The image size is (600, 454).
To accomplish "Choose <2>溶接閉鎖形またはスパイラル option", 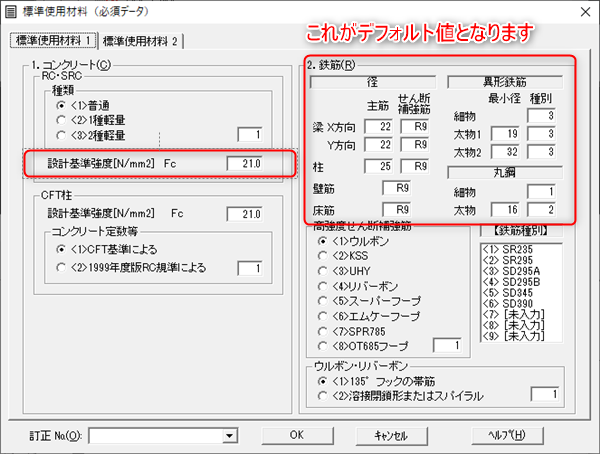I will click(323, 395).
